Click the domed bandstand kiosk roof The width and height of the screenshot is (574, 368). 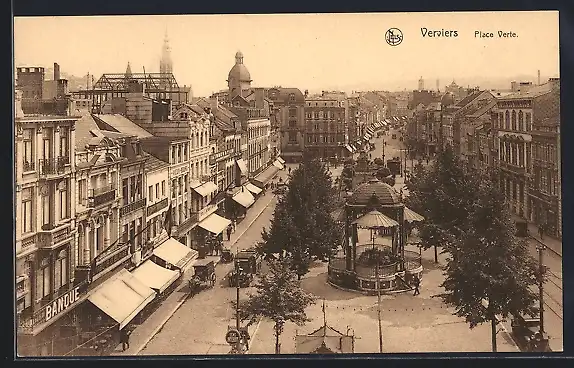[374, 192]
